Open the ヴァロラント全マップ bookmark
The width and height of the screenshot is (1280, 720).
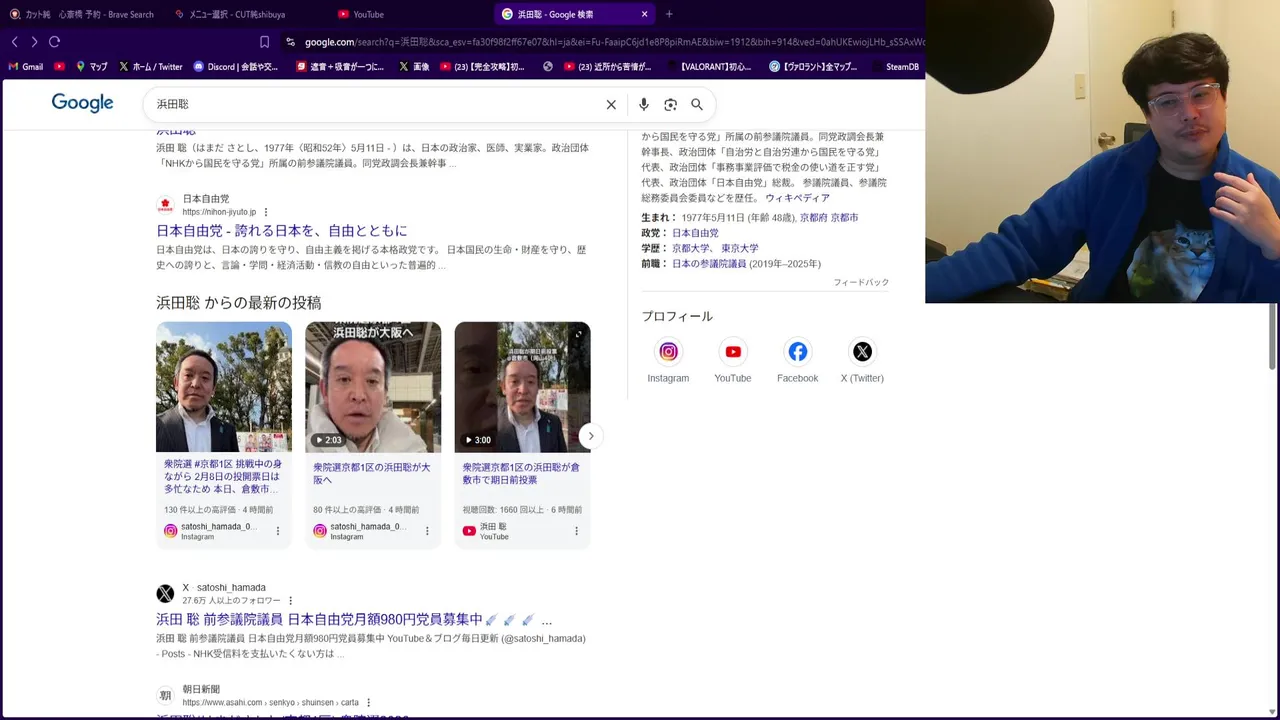pos(813,67)
